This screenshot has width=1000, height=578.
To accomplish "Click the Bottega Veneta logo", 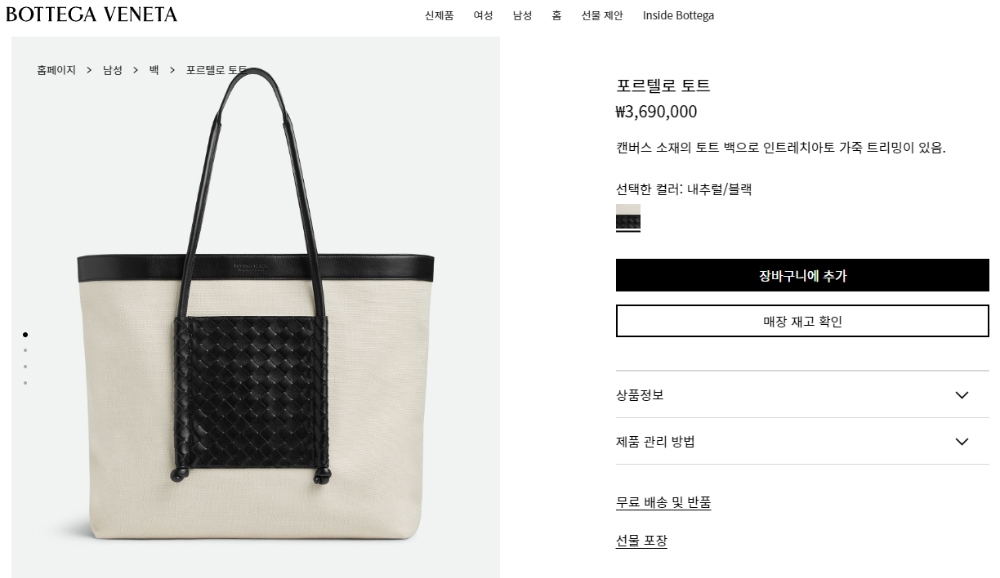I will click(91, 14).
